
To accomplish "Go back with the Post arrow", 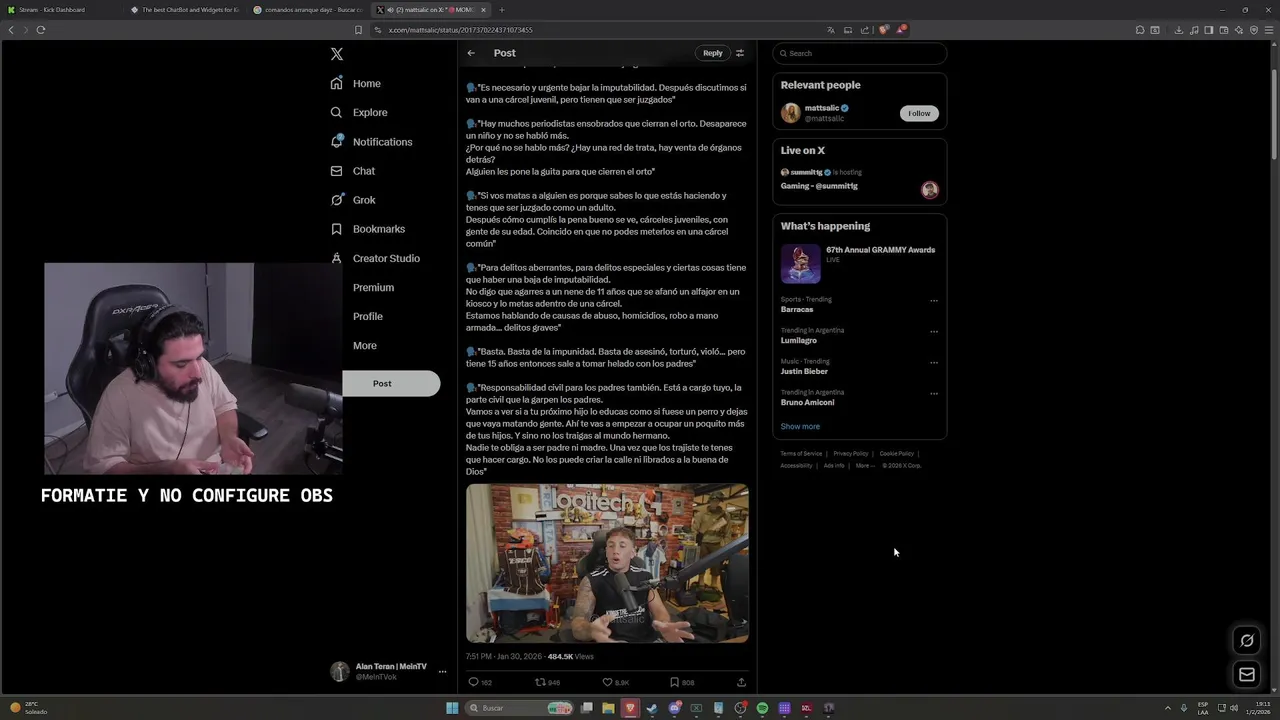I will point(471,53).
